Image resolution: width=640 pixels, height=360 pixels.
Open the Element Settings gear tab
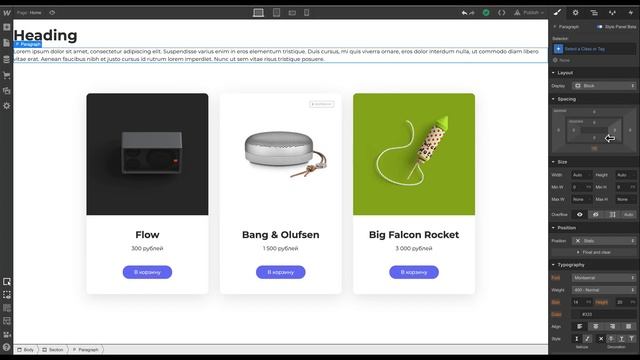[576, 13]
